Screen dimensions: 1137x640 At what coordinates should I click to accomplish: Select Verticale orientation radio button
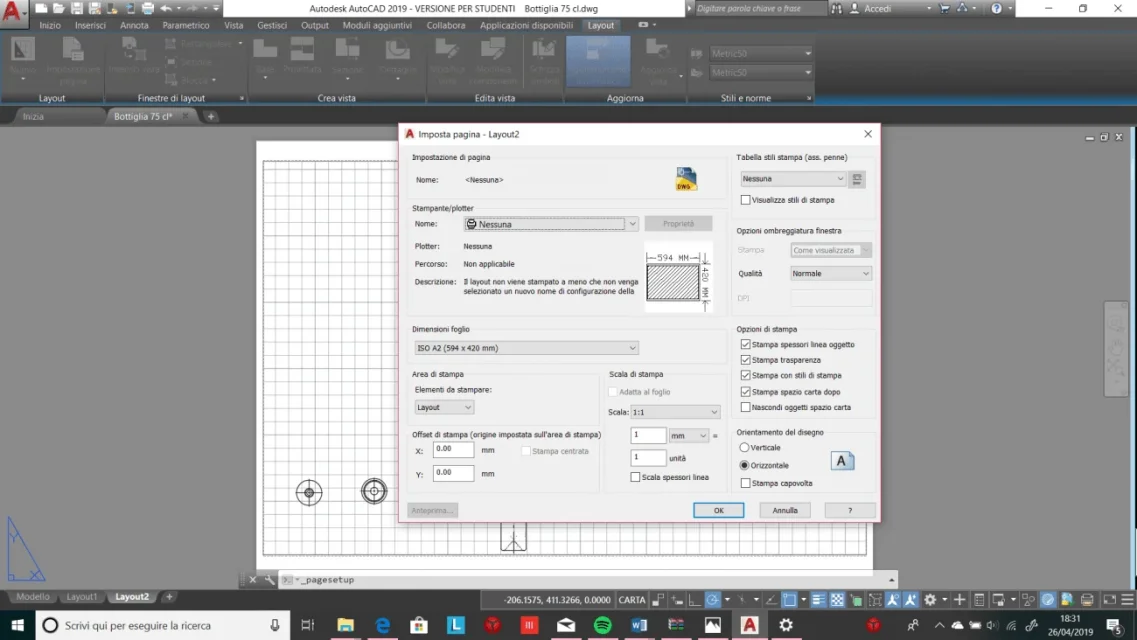[x=744, y=448]
